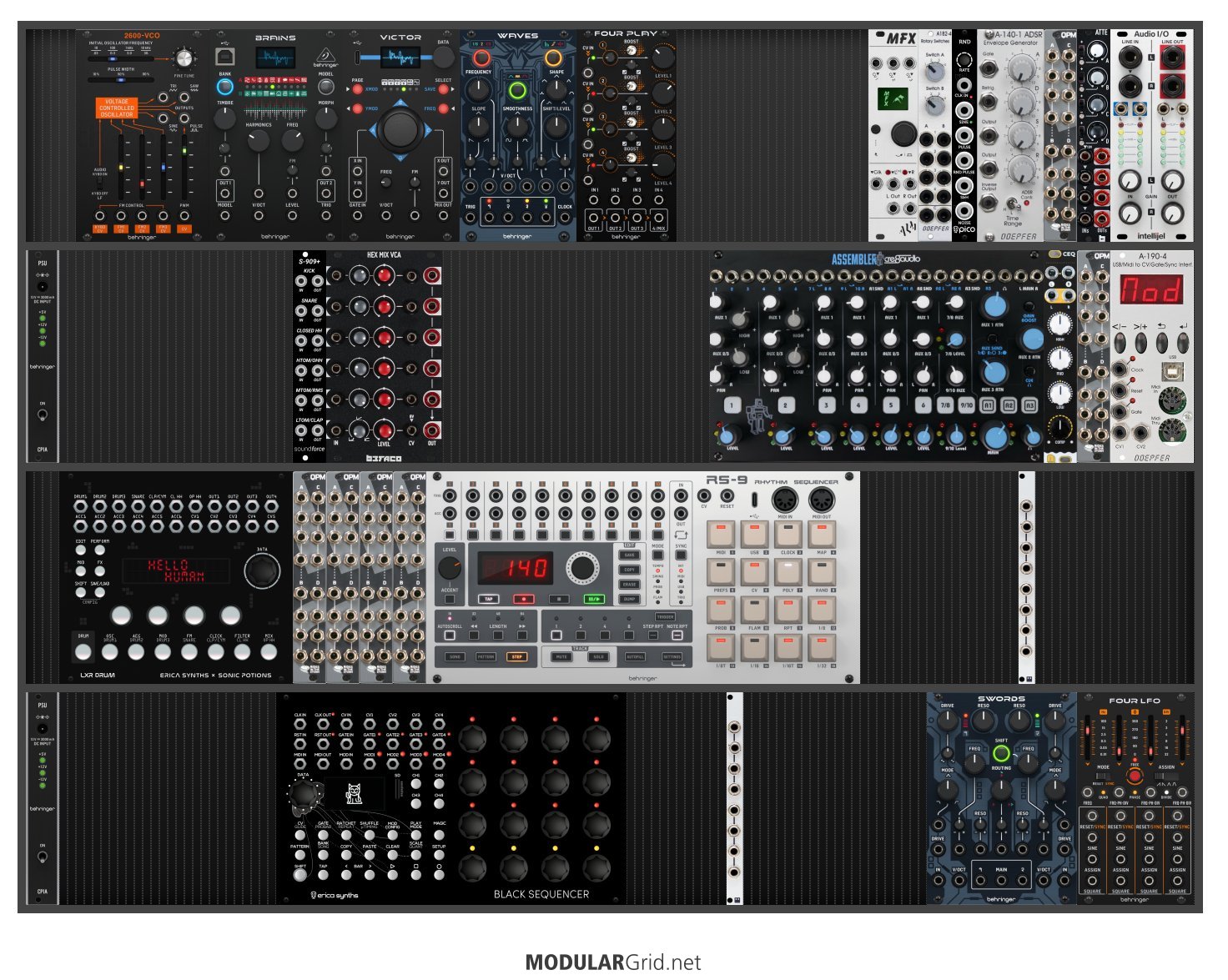Select the RS-9 STEP mode button
Image resolution: width=1228 pixels, height=980 pixels.
pos(516,657)
